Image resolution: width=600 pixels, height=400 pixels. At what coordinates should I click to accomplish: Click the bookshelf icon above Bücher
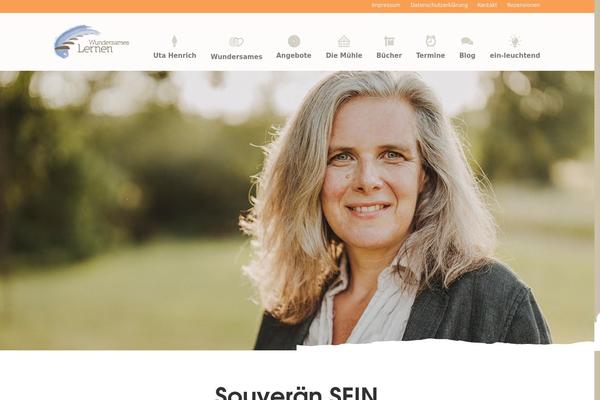pyautogui.click(x=389, y=41)
